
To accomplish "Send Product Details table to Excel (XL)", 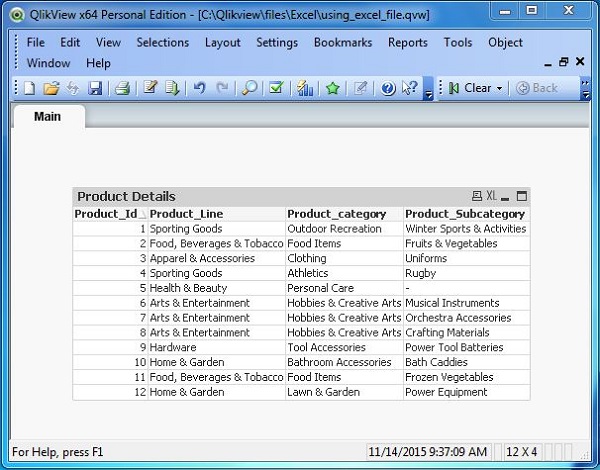I will tap(491, 196).
